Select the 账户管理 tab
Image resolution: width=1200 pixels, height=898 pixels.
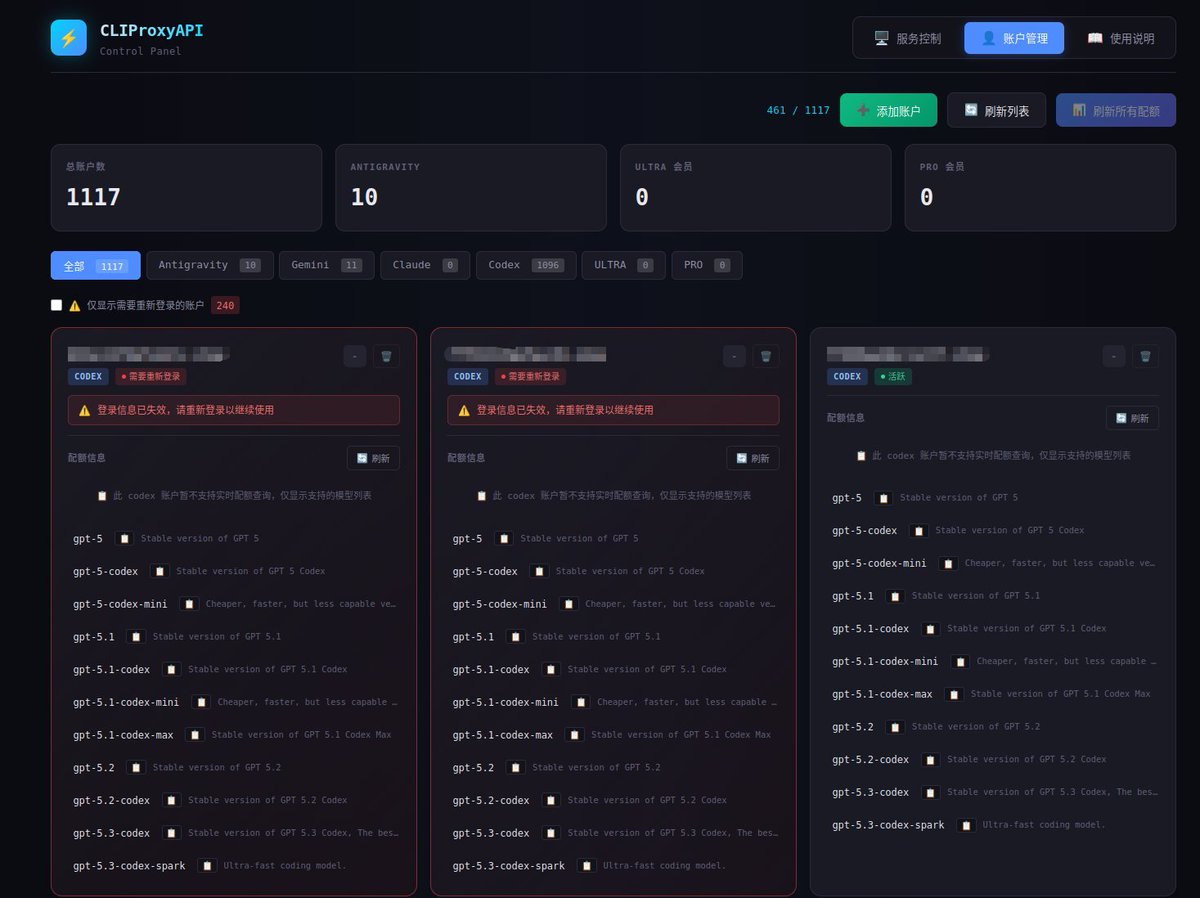coord(1014,38)
